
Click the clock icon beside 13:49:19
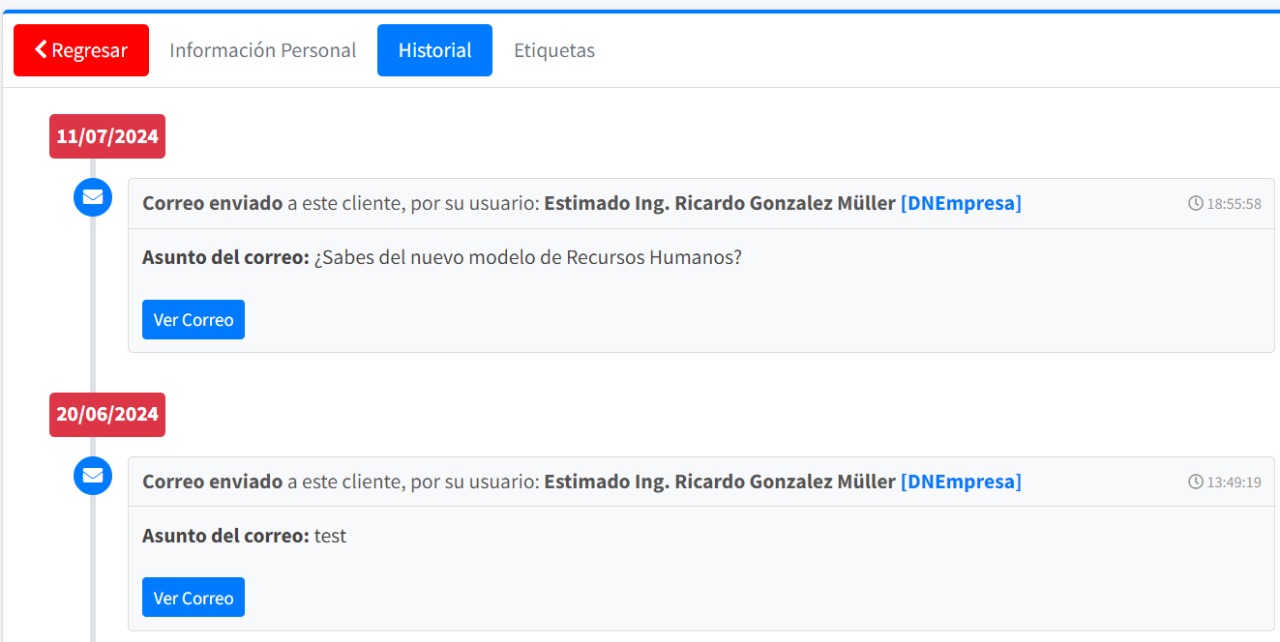coord(1195,482)
